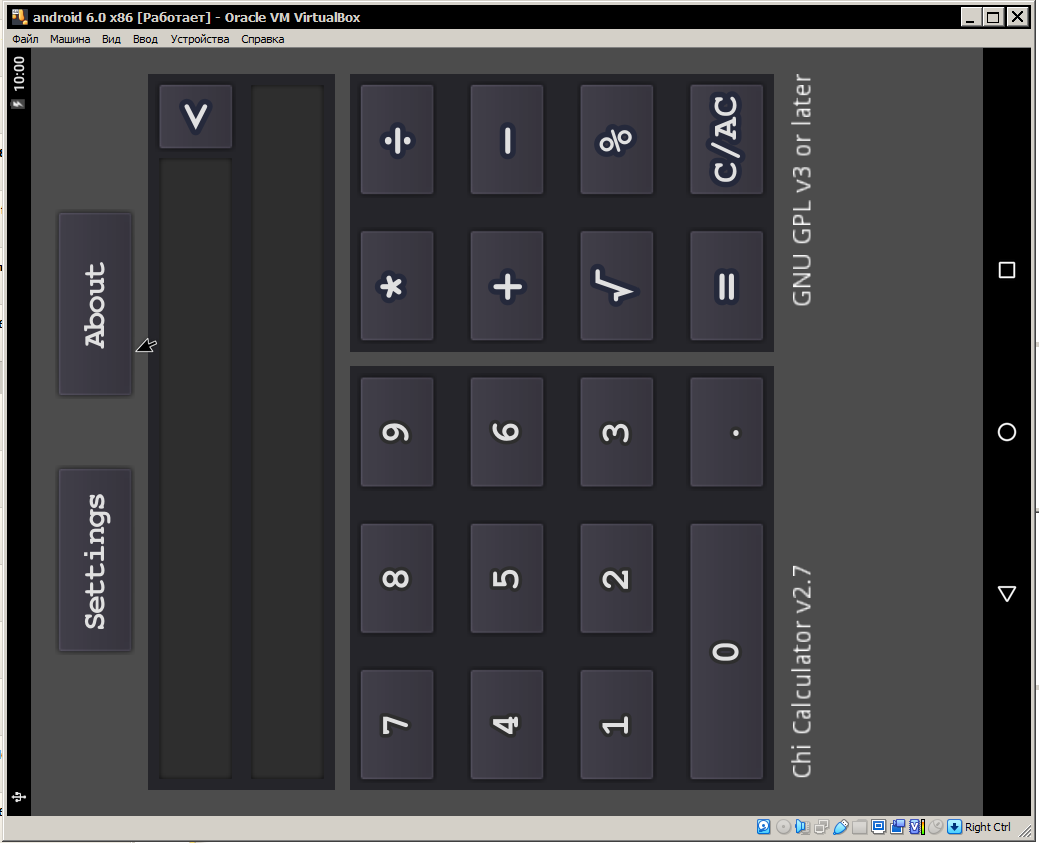The height and width of the screenshot is (843, 1039).
Task: Expand history with the chevron button
Action: [x=195, y=116]
